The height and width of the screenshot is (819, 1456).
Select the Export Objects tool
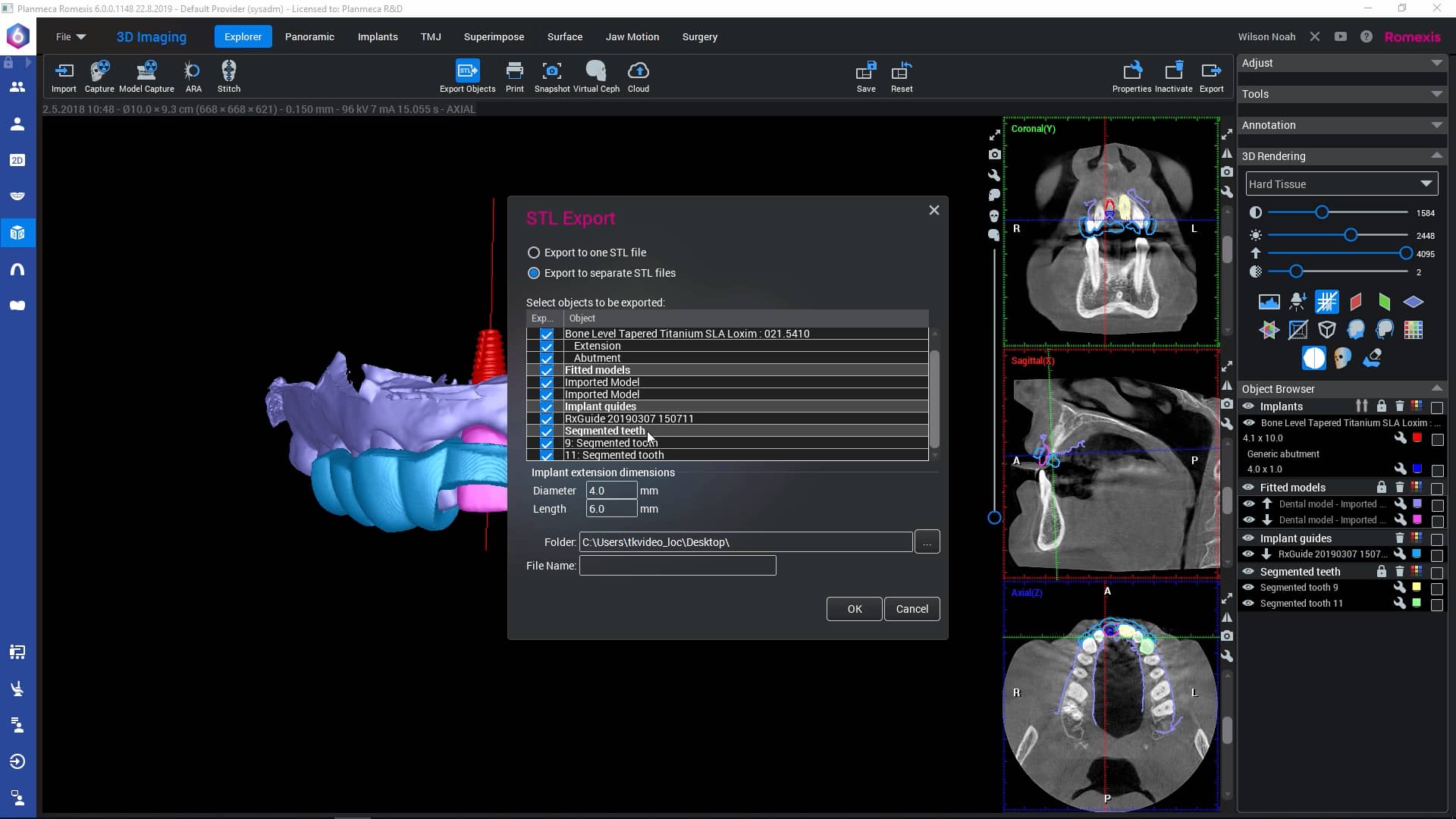pyautogui.click(x=467, y=76)
